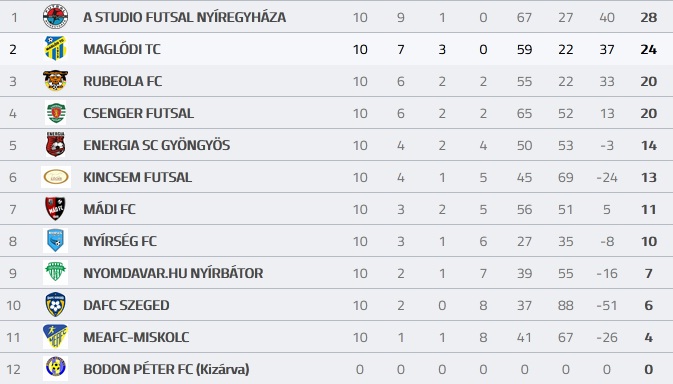673x384 pixels.
Task: Click the Mádi FC shield logo
Action: tap(55, 209)
